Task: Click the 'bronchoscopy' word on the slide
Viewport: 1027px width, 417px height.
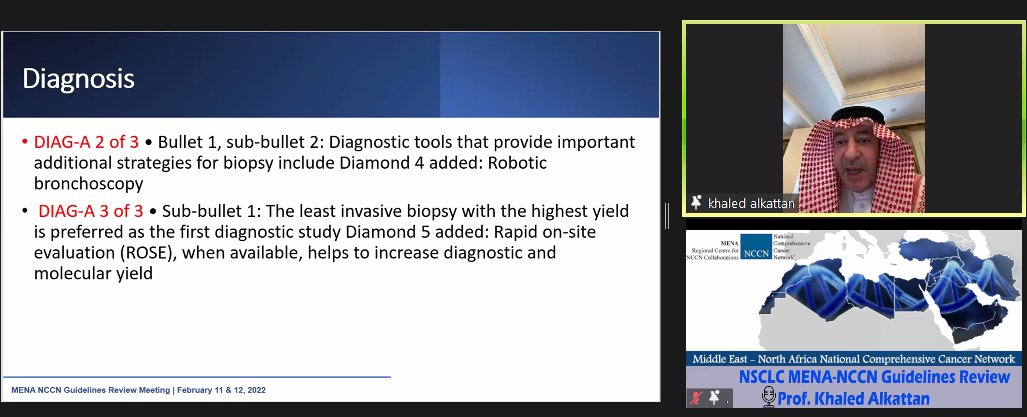Action: [x=88, y=183]
